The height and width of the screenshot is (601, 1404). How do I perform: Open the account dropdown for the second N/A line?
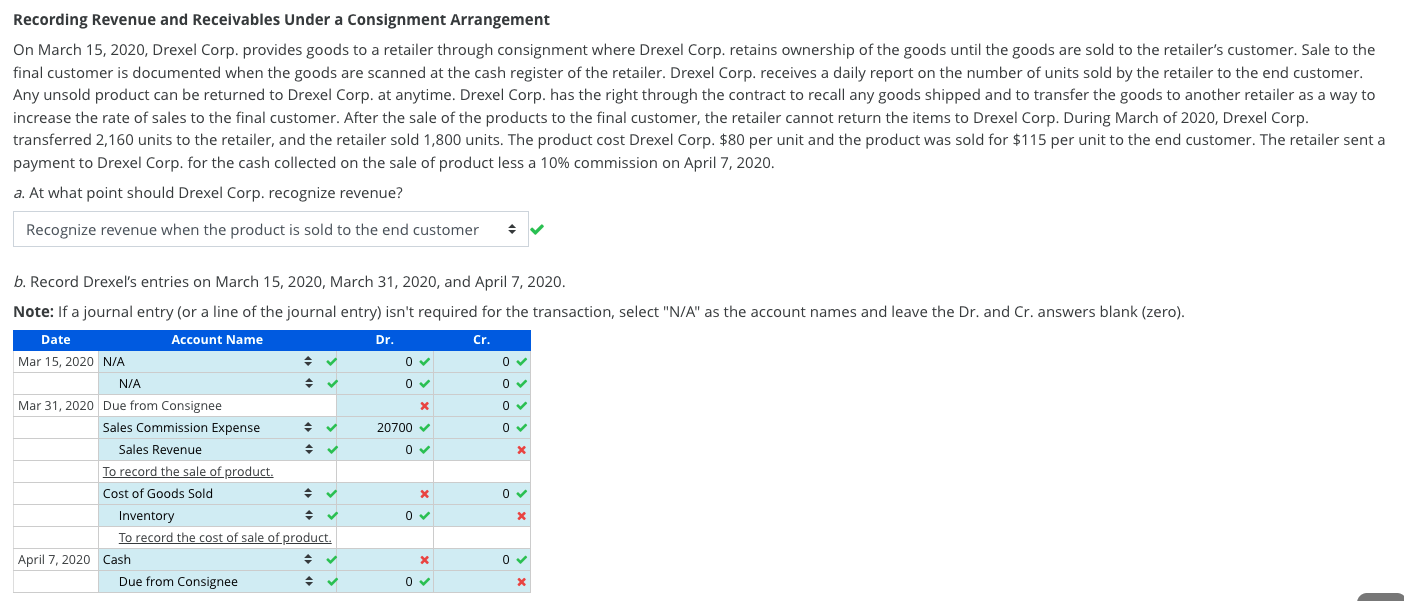(309, 383)
